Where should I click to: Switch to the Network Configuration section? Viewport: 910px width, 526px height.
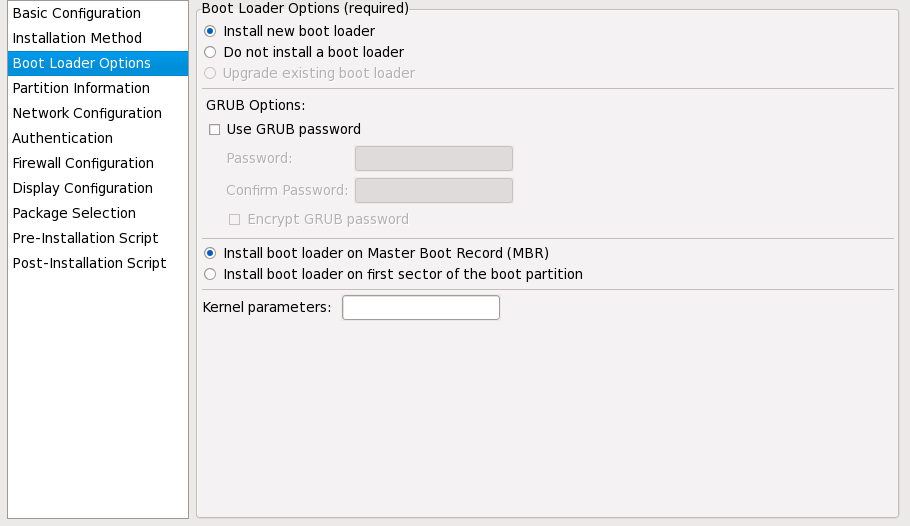tap(87, 113)
